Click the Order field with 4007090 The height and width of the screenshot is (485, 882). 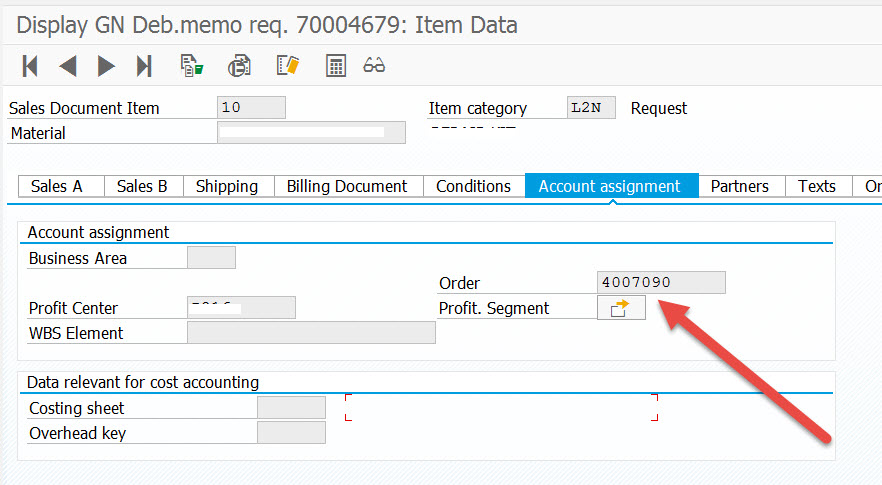coord(661,283)
